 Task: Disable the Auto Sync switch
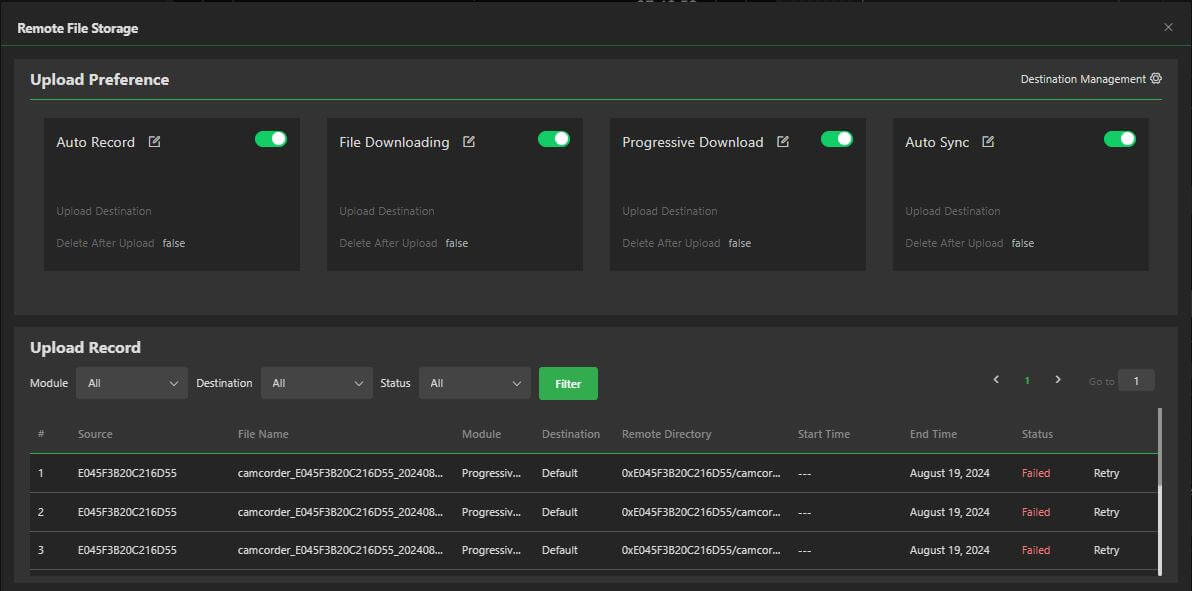[1120, 139]
